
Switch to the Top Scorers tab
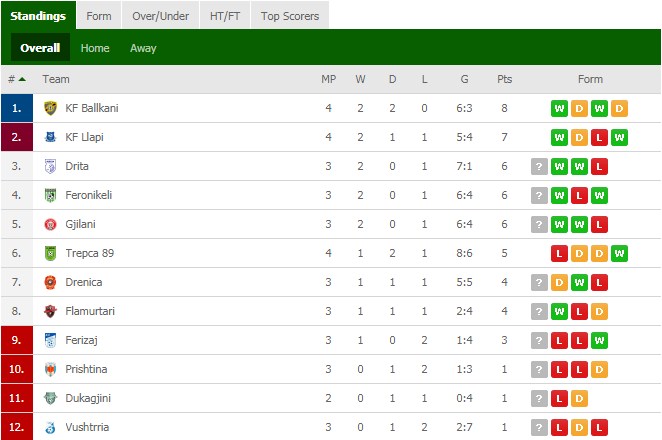(x=290, y=16)
